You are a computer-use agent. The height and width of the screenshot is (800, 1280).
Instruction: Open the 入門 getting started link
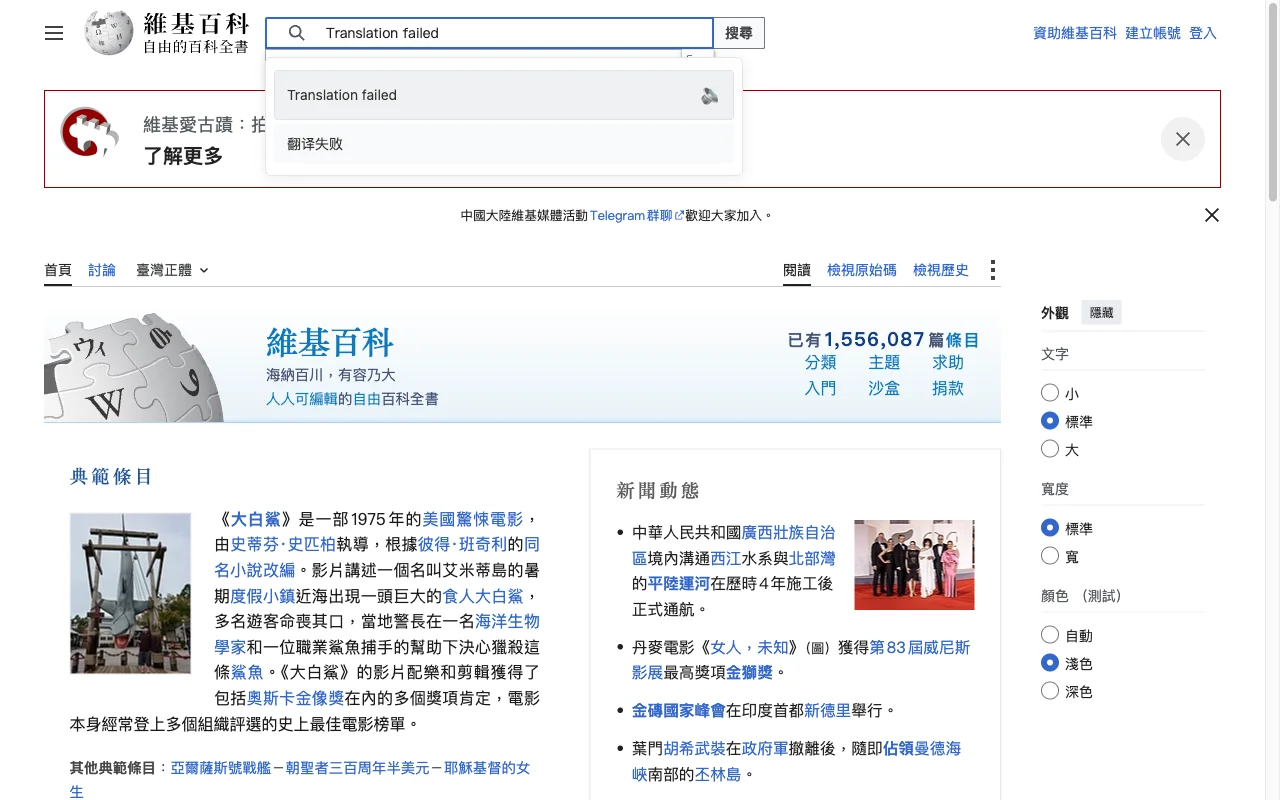pos(820,388)
